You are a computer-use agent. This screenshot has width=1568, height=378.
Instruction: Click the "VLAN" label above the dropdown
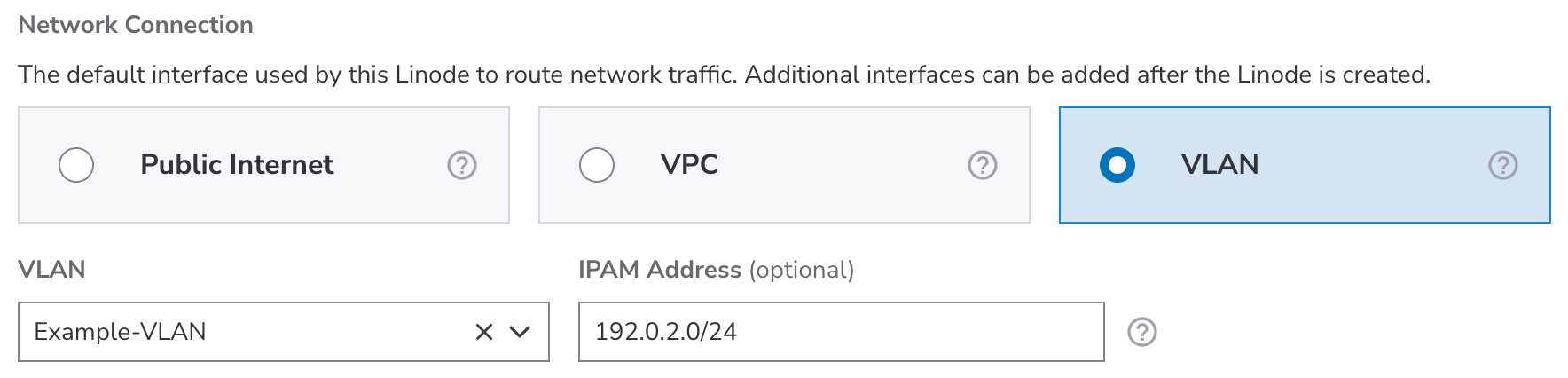click(51, 270)
